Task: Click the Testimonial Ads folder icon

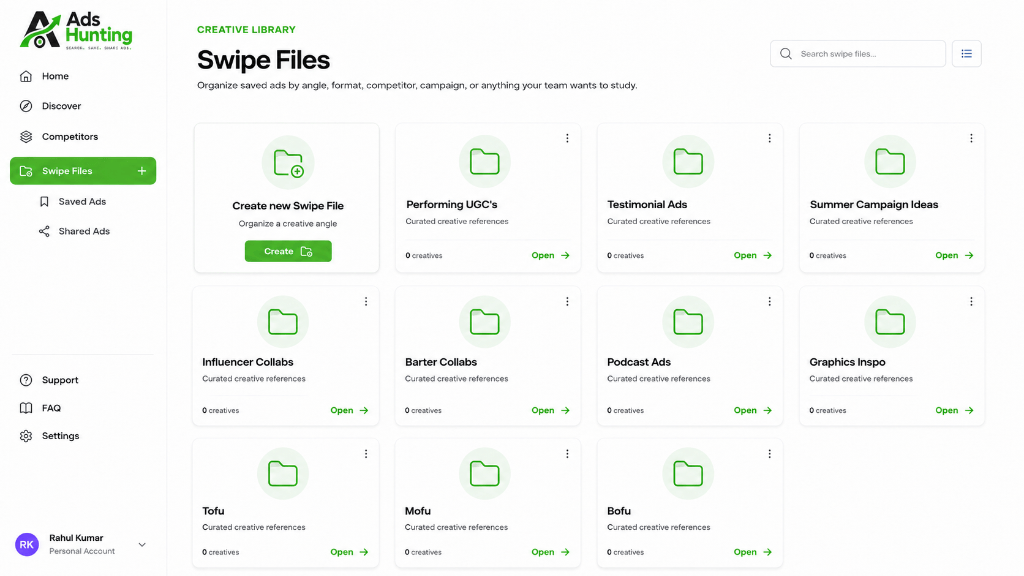Action: [x=688, y=161]
